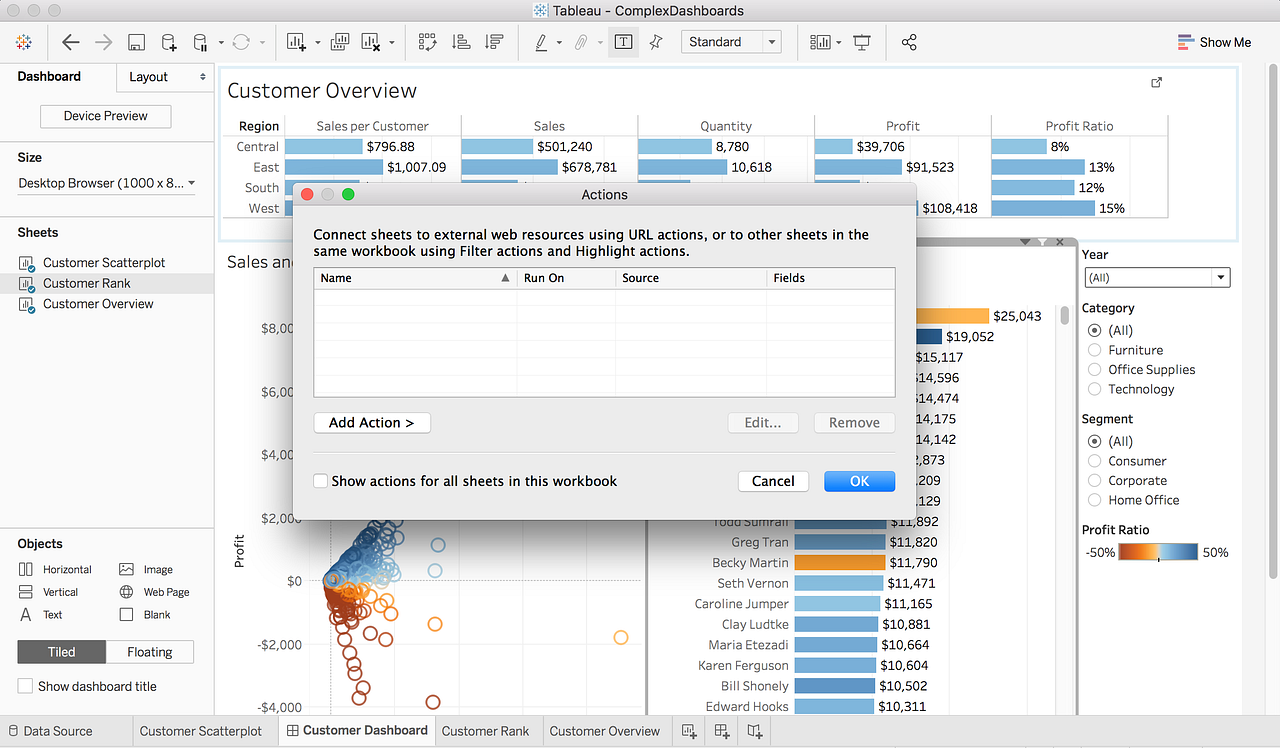Cancel the Actions dialog
This screenshot has width=1280, height=748.
tap(772, 481)
